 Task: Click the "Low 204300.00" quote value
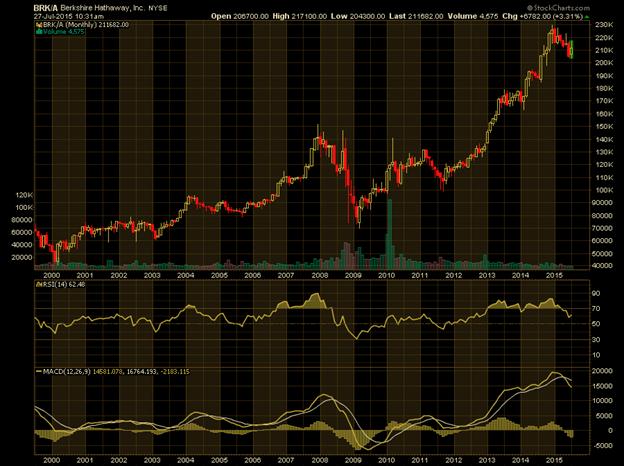[x=358, y=16]
